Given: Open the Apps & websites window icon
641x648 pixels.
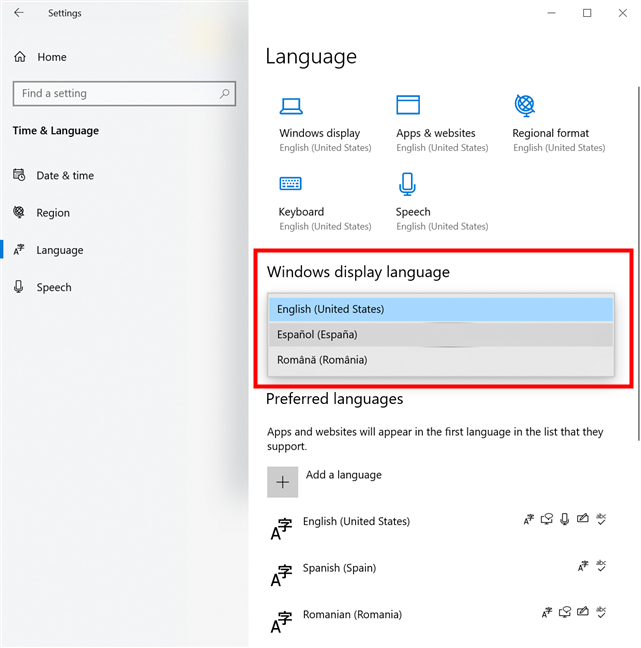Looking at the screenshot, I should (x=408, y=105).
